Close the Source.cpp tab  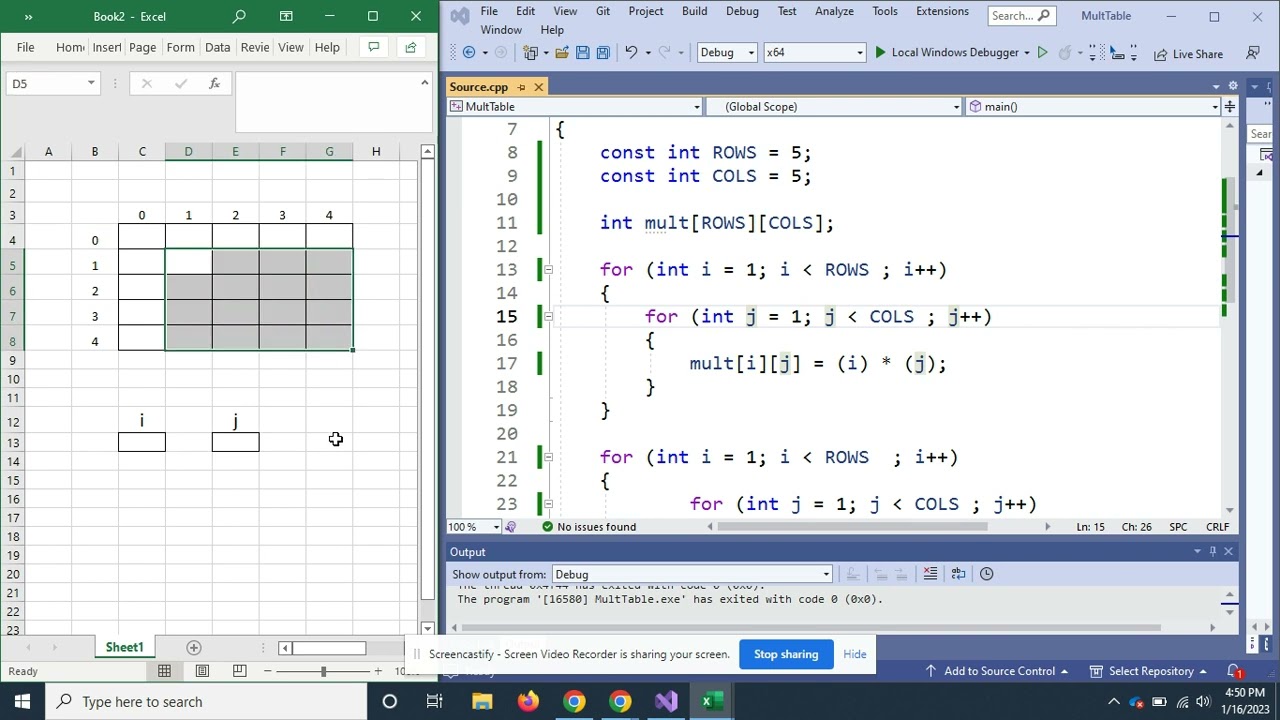[538, 87]
